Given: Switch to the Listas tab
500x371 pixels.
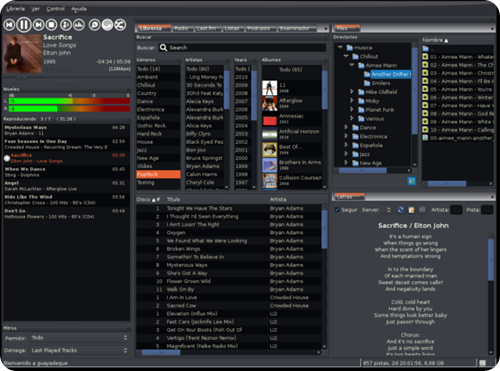Looking at the screenshot, I should pos(233,29).
